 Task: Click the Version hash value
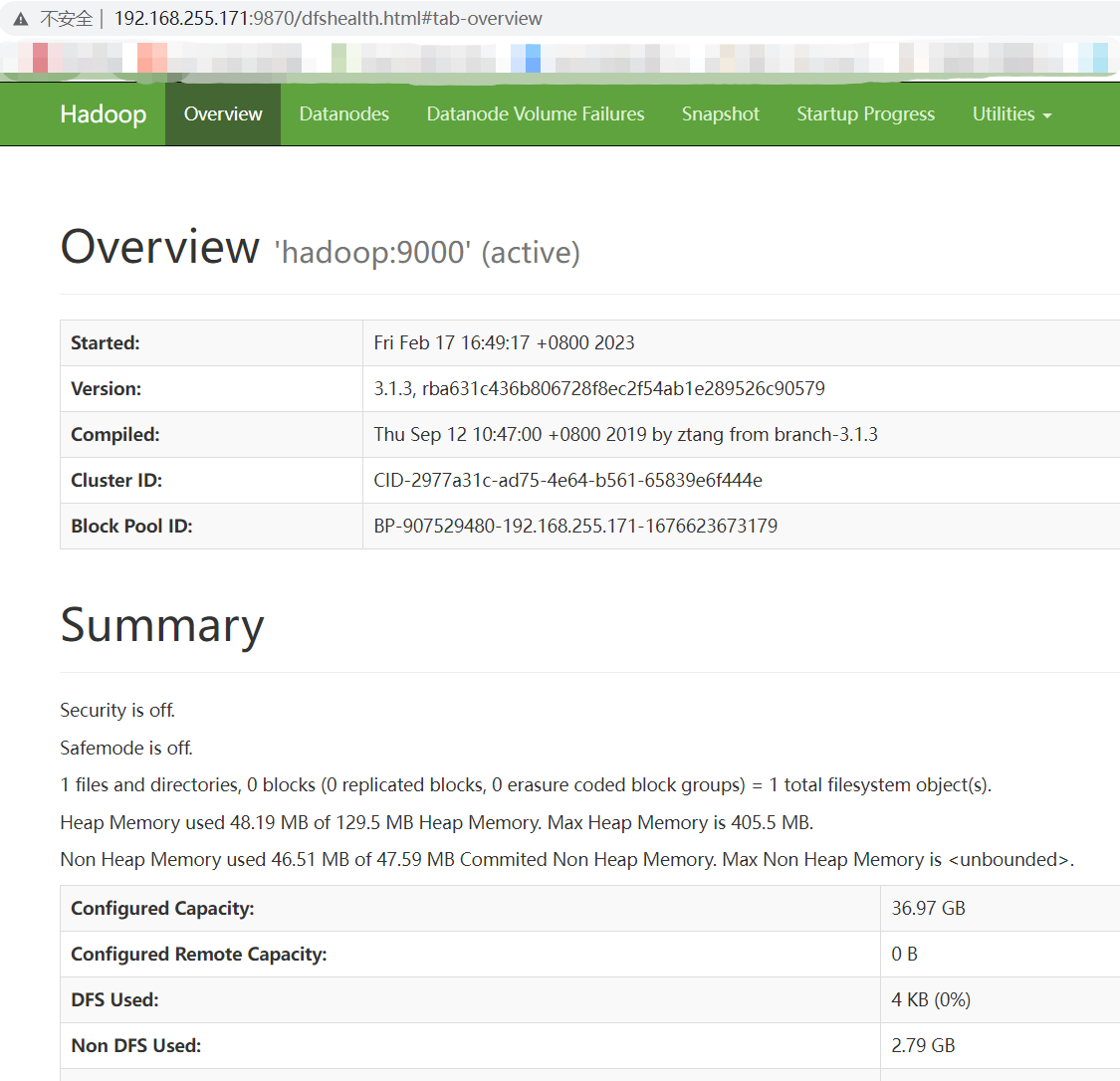(x=599, y=388)
